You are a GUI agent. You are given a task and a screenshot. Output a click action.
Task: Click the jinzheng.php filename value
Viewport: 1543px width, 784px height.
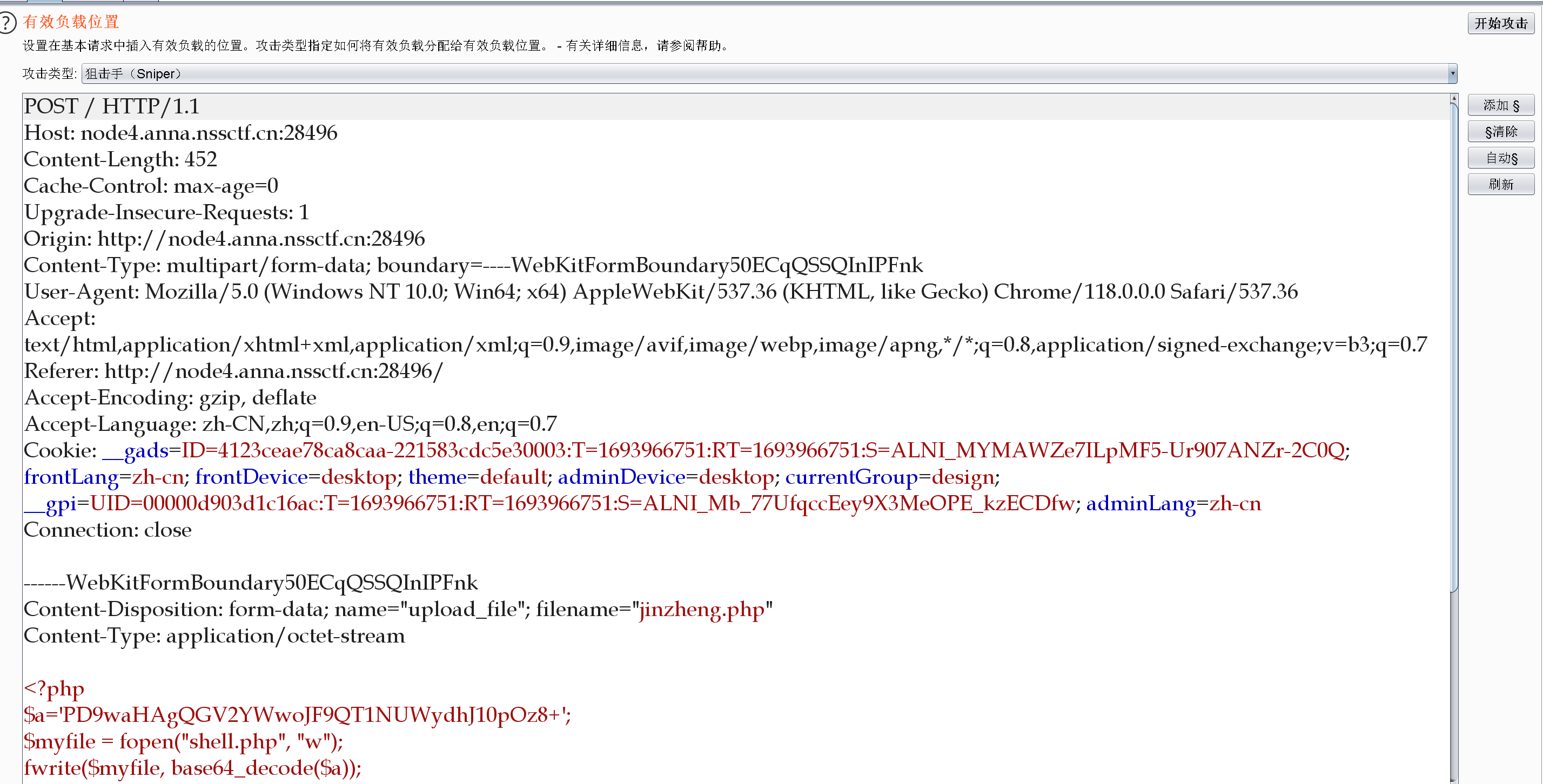click(701, 609)
